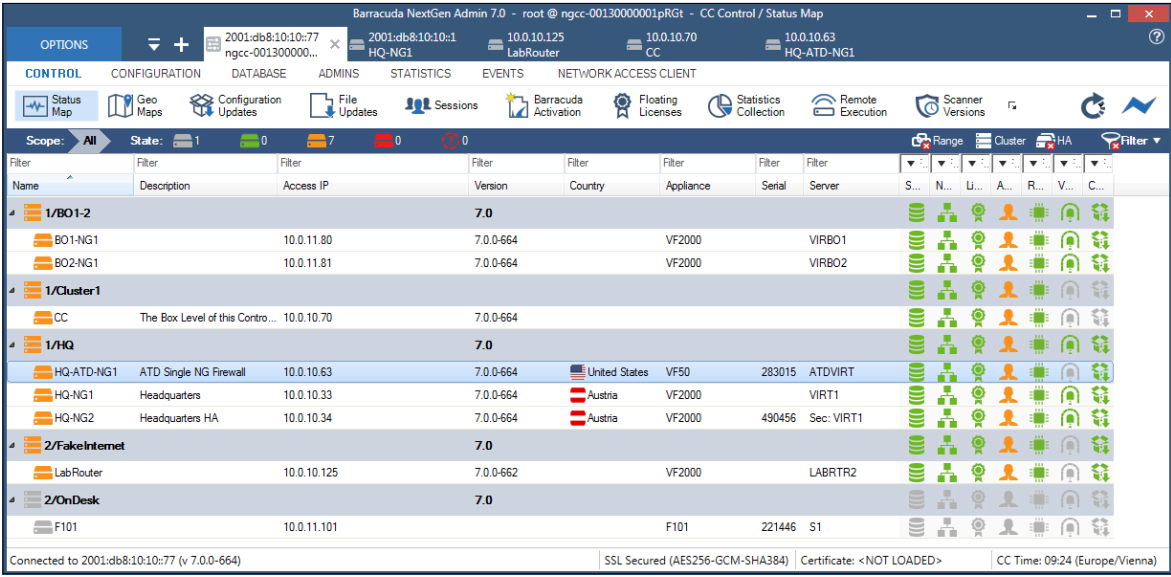Open Floating Licenses
Viewport: 1171px width, 577px height.
[647, 105]
